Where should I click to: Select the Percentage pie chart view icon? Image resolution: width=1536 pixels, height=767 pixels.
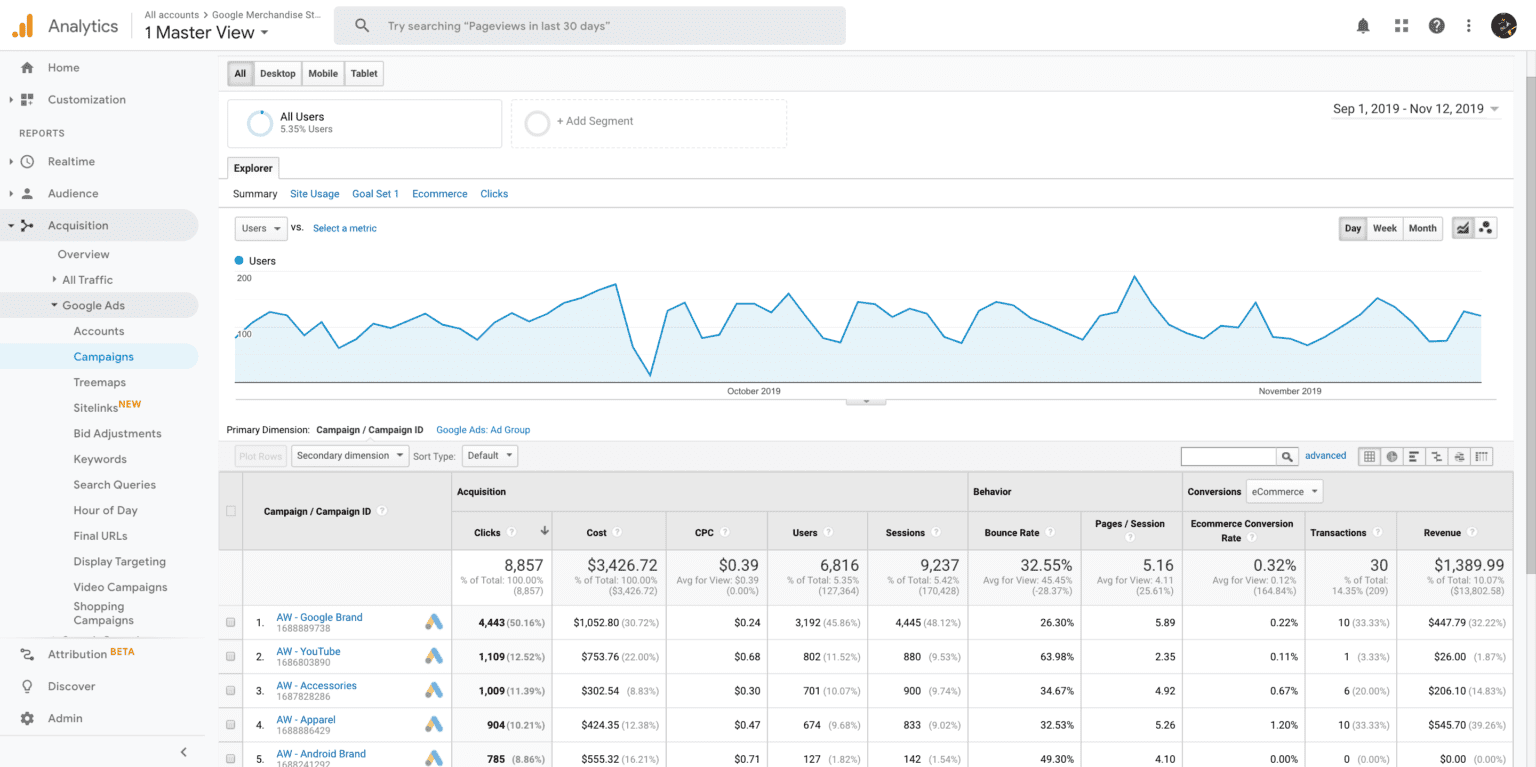(x=1392, y=456)
